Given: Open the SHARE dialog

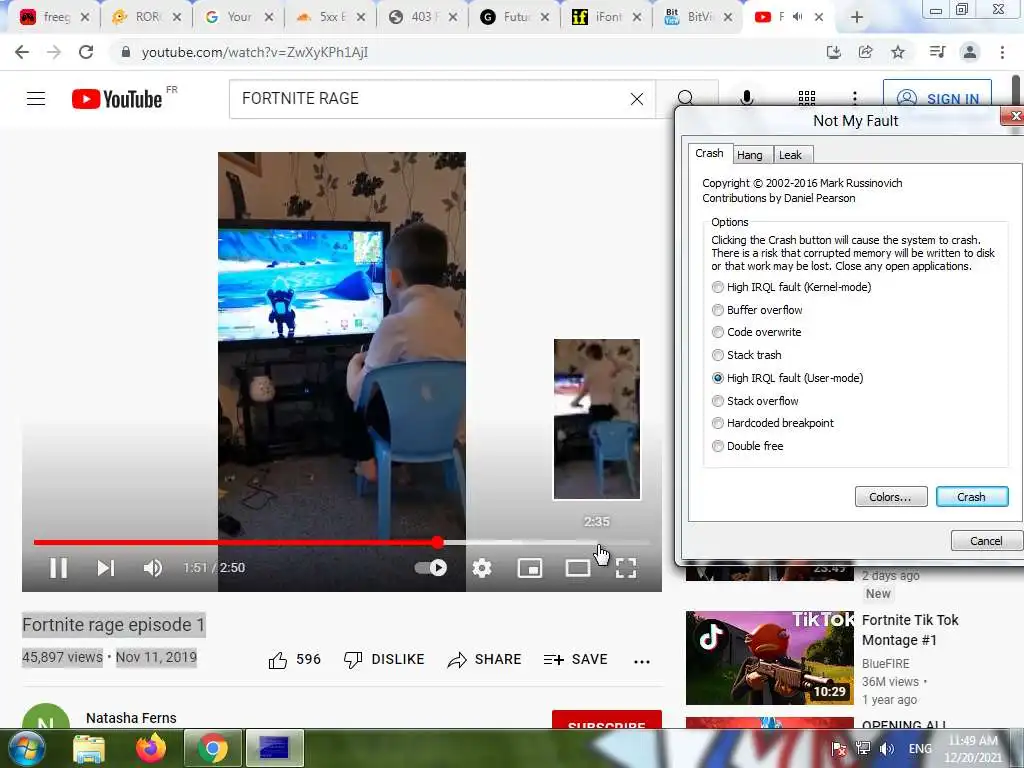Looking at the screenshot, I should (x=484, y=660).
